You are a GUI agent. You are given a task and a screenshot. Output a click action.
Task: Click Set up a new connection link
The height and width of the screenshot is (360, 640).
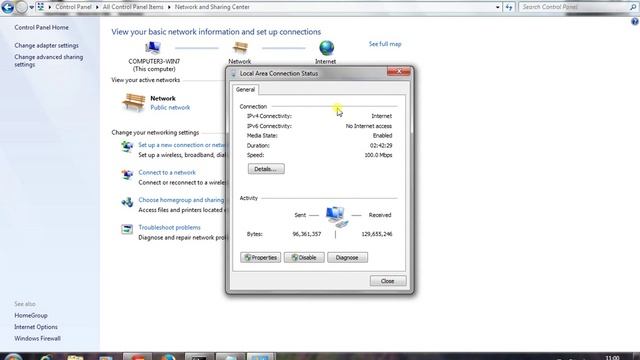click(x=182, y=145)
